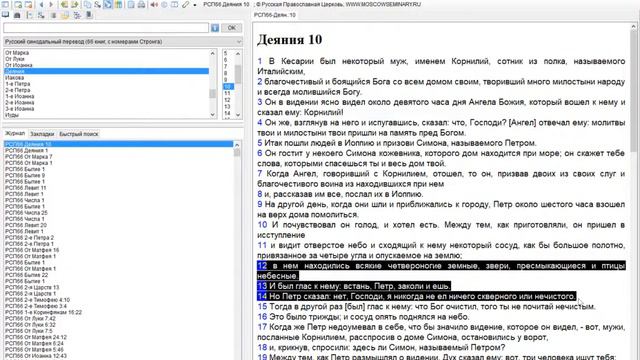This screenshot has height=360, width=640.
Task: Click the dark building icon in second toolbar row
Action: [17, 15]
